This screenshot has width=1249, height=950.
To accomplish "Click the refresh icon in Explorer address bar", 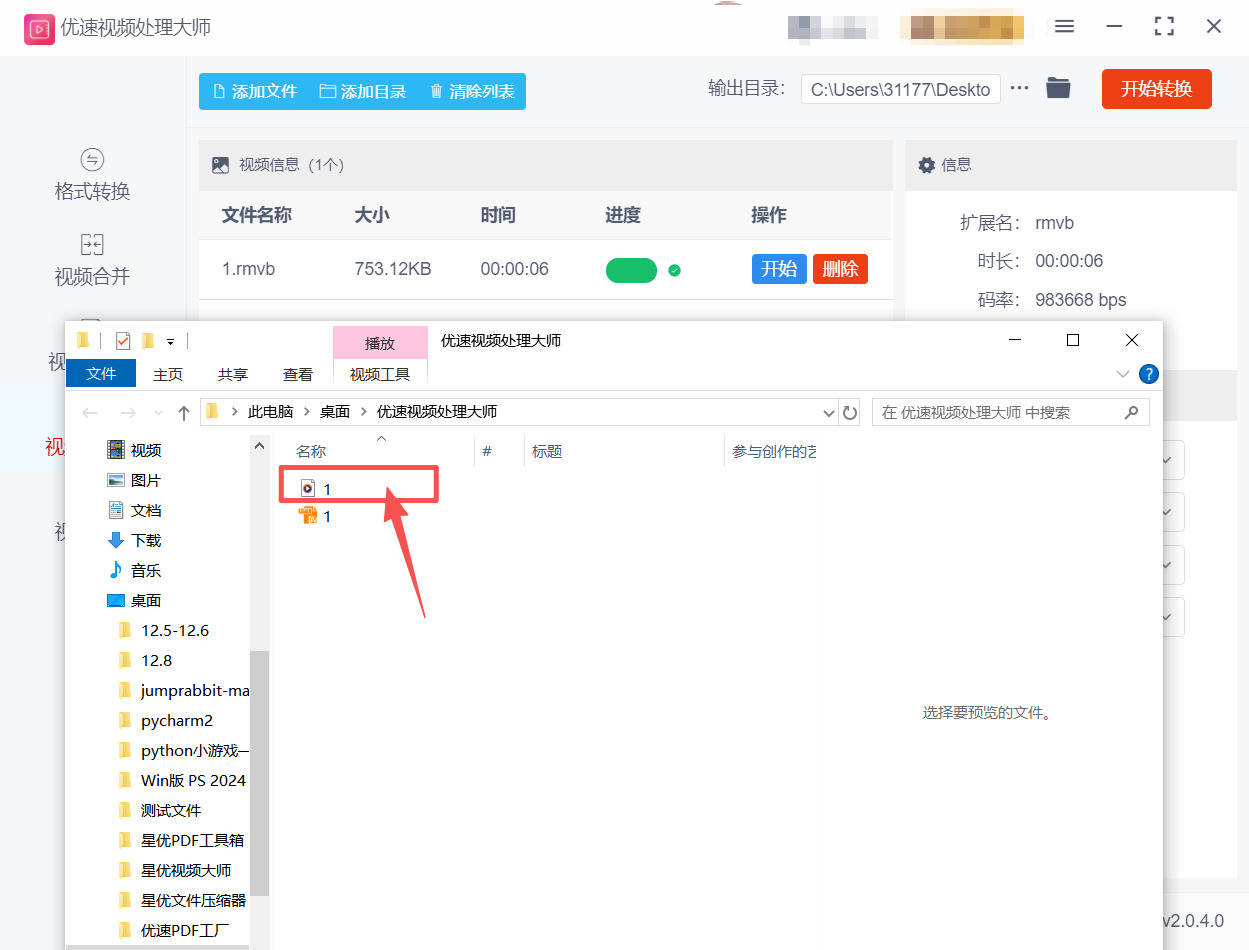I will (849, 412).
